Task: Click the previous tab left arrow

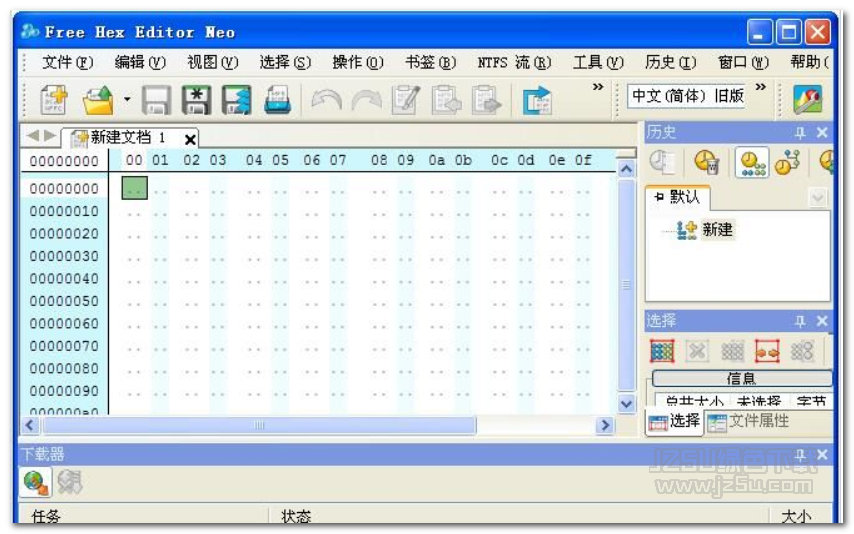Action: coord(33,135)
